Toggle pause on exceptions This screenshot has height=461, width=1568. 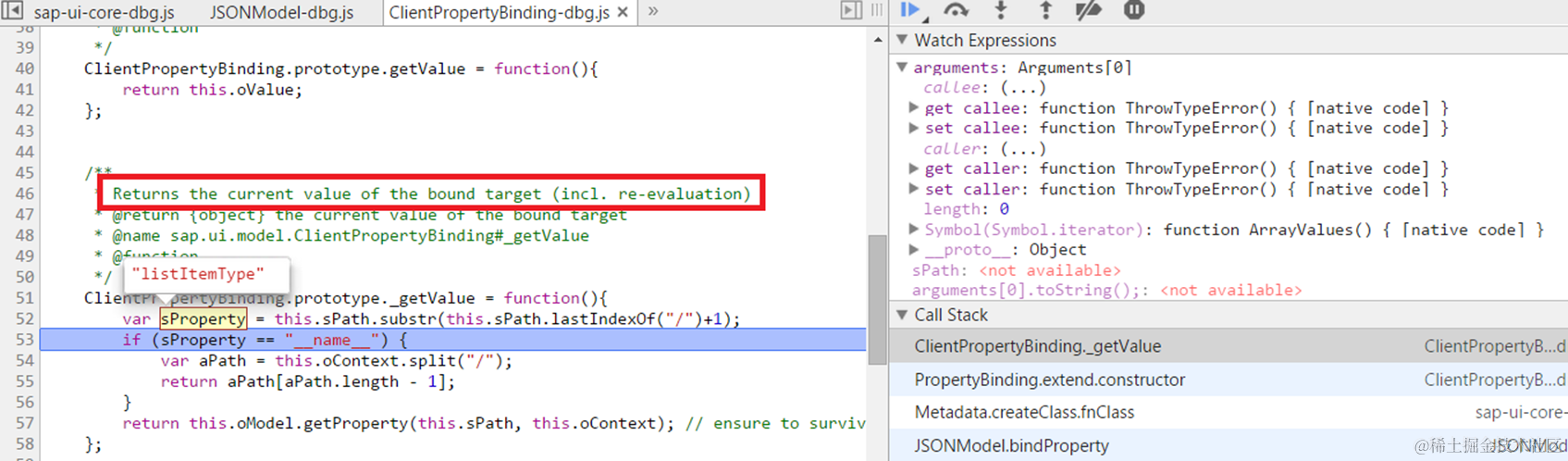coord(1134,10)
